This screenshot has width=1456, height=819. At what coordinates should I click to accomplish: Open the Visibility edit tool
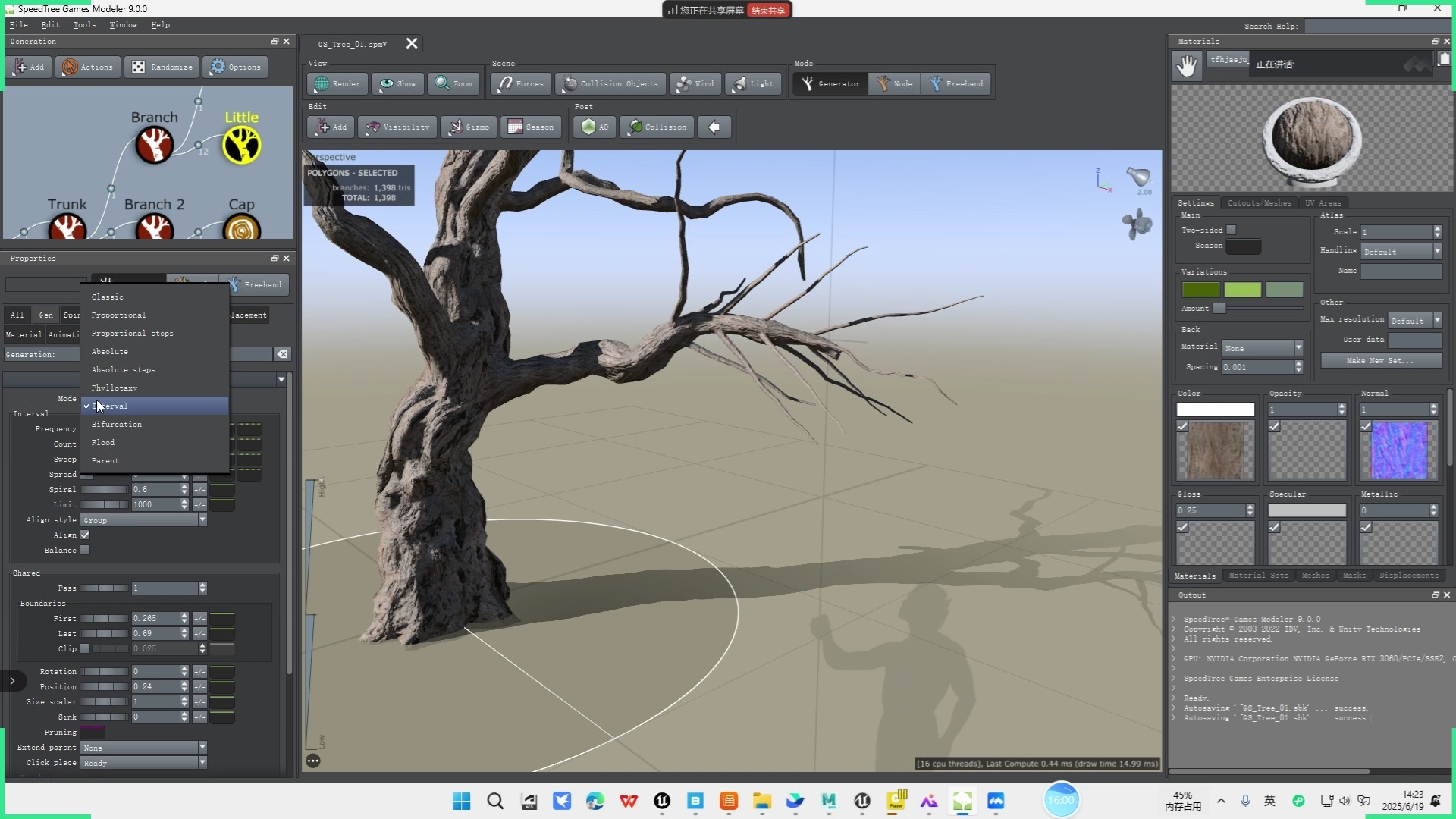point(397,127)
